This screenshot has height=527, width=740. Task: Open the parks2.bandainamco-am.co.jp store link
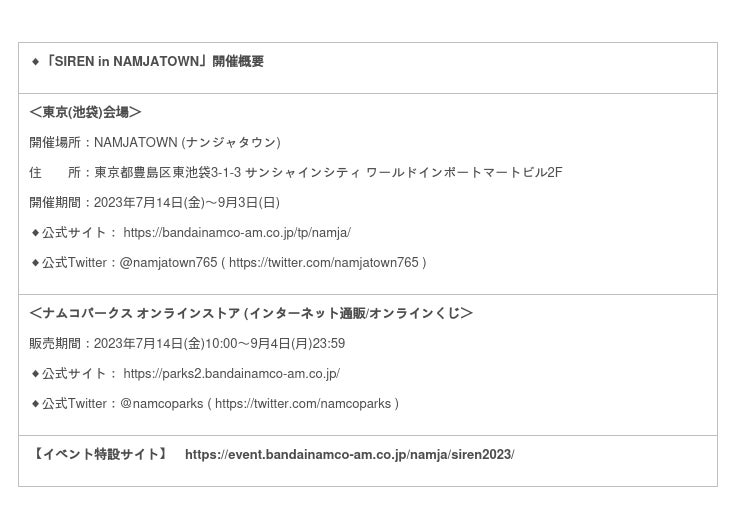pyautogui.click(x=231, y=374)
